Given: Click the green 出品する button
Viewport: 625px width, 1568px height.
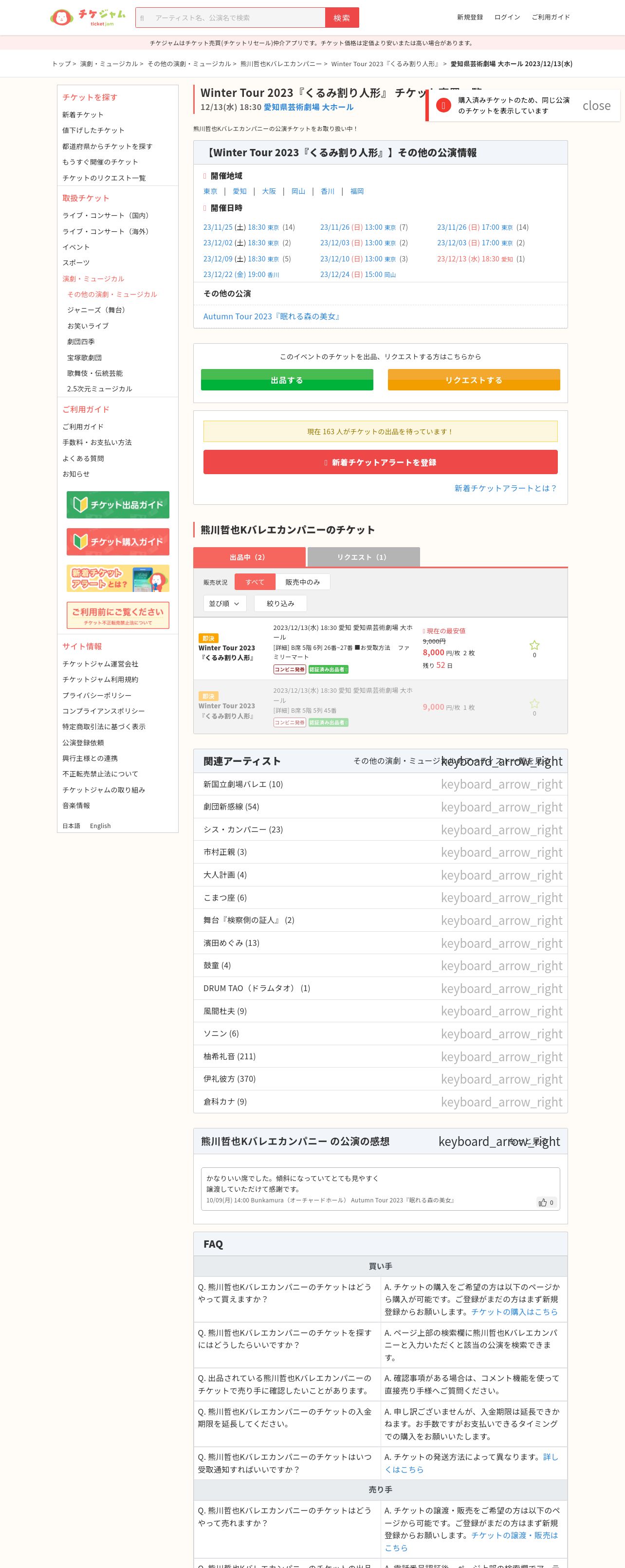Looking at the screenshot, I should (287, 380).
